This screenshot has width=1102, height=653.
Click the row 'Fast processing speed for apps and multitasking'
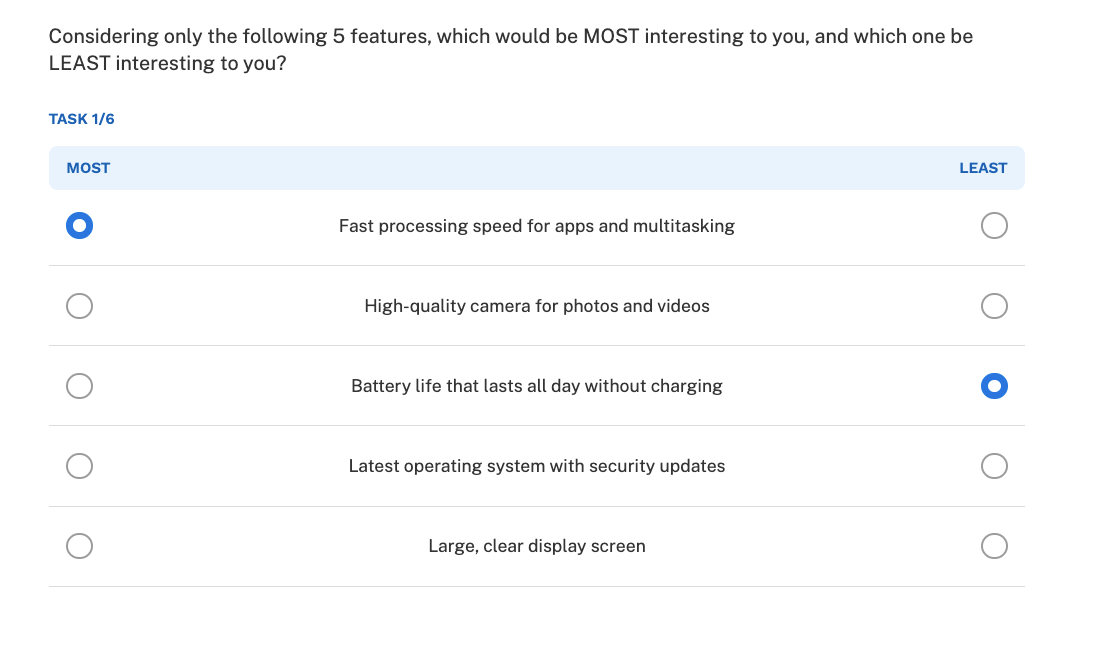point(536,225)
